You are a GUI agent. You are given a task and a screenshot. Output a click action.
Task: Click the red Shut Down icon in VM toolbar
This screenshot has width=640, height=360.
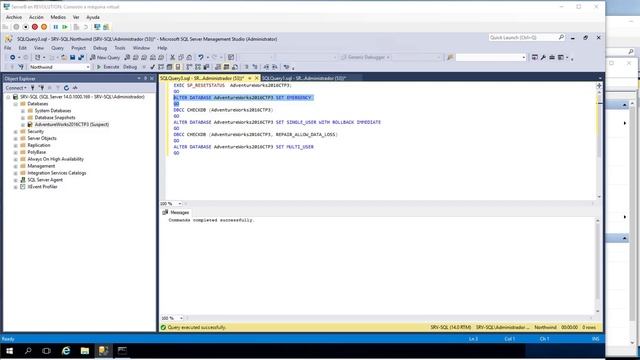[35, 27]
